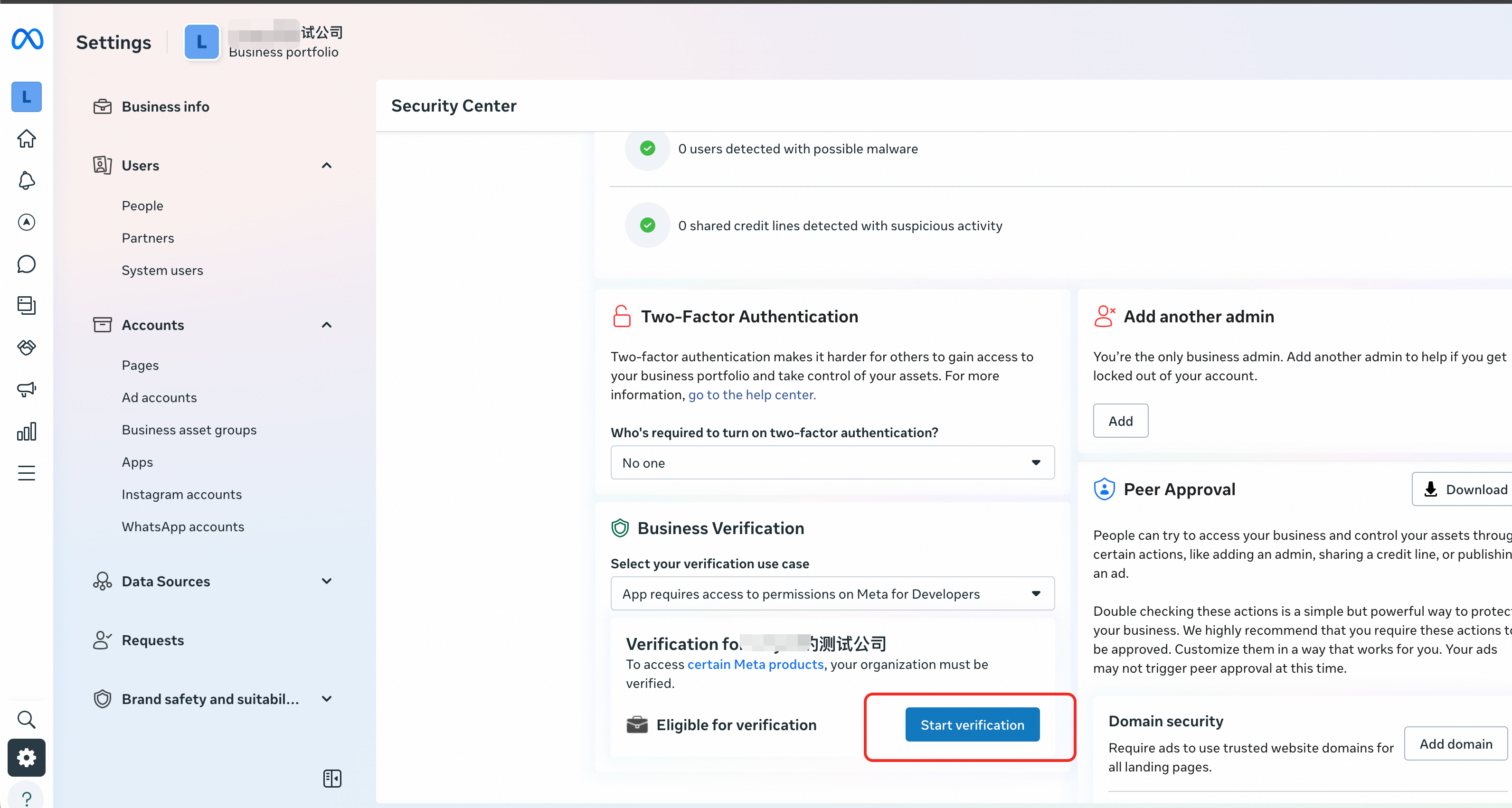Click the inbox chat bubble icon
The width and height of the screenshot is (1512, 808).
click(27, 264)
